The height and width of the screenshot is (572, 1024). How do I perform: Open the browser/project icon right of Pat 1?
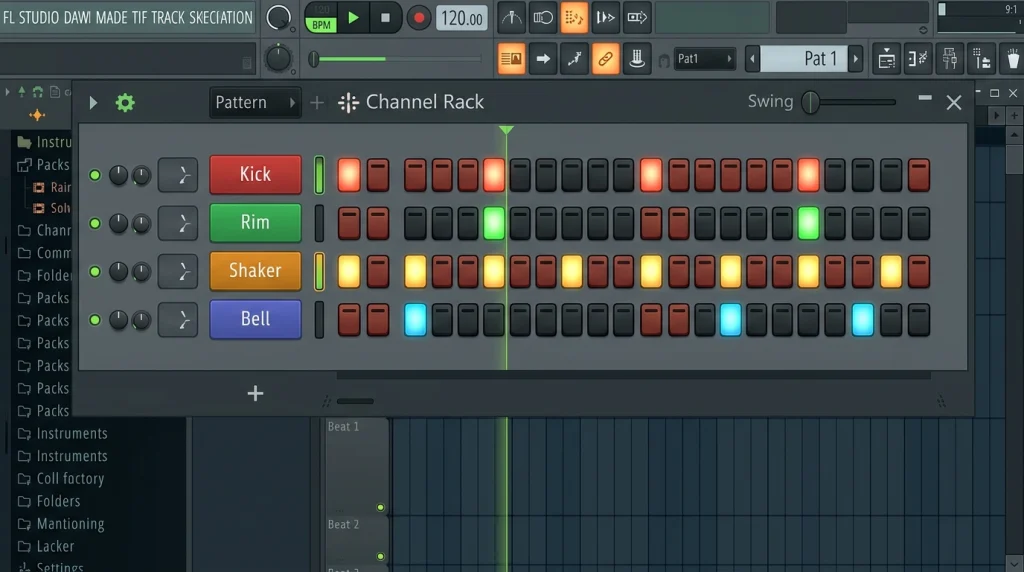tap(886, 59)
